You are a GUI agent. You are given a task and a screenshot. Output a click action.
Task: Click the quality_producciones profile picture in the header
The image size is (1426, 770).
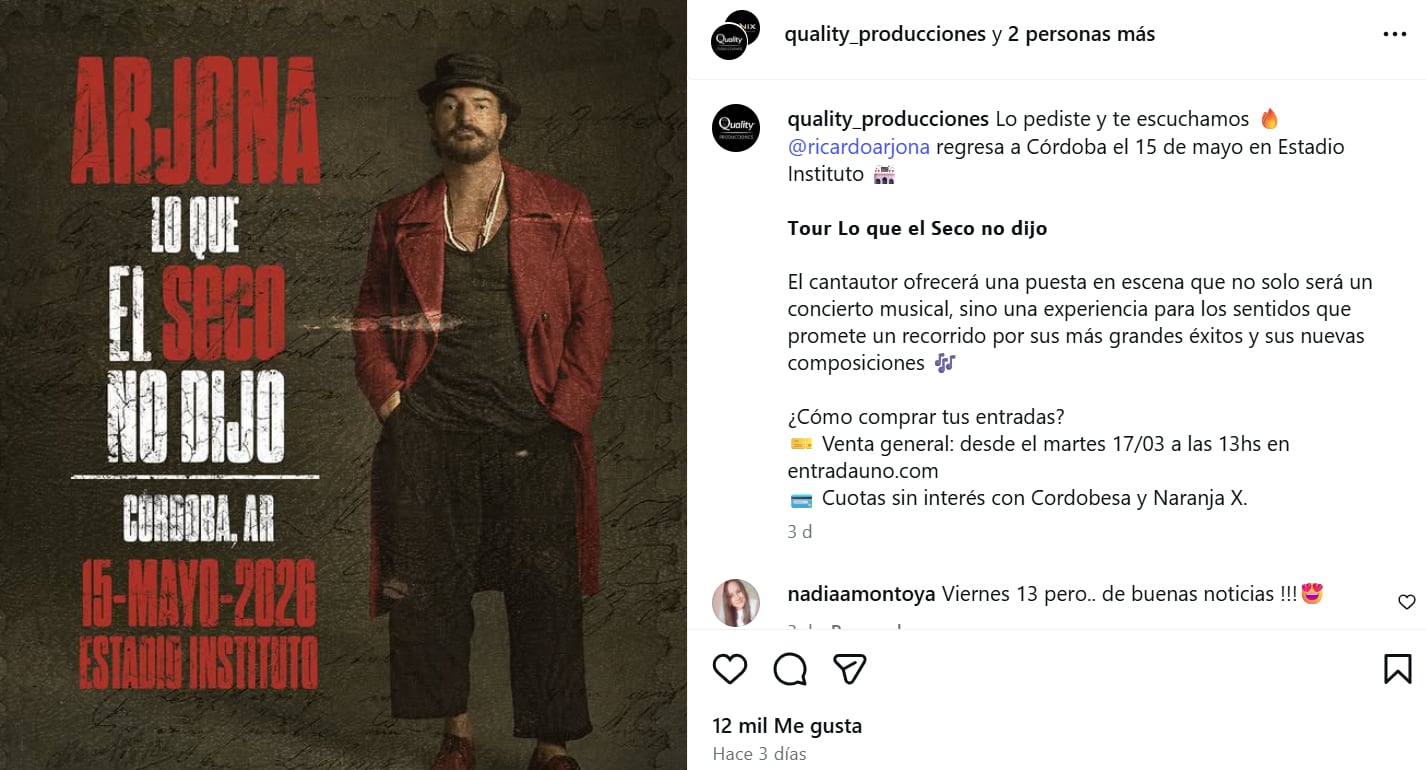click(735, 33)
